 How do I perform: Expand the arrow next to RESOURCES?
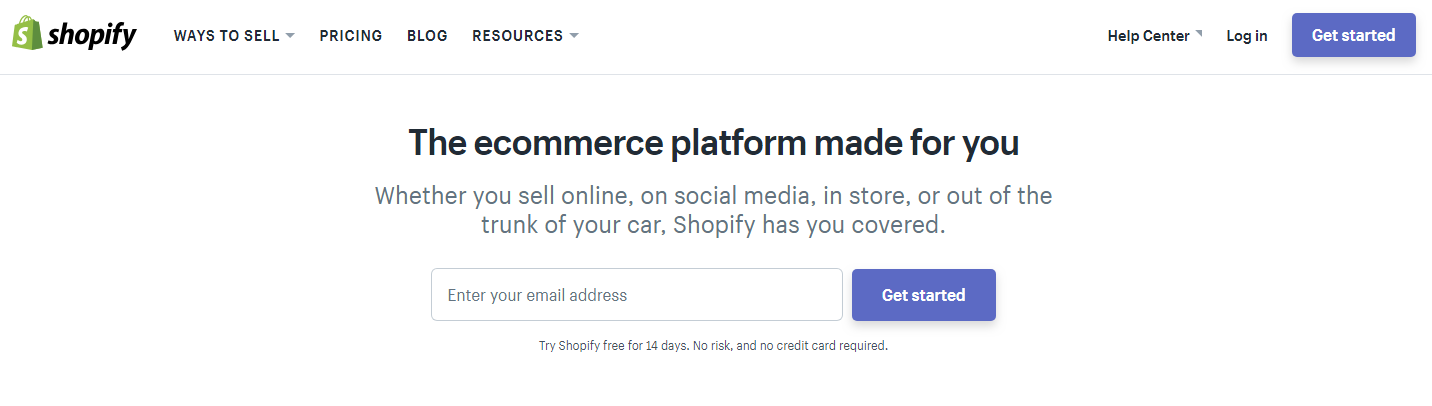click(x=574, y=36)
